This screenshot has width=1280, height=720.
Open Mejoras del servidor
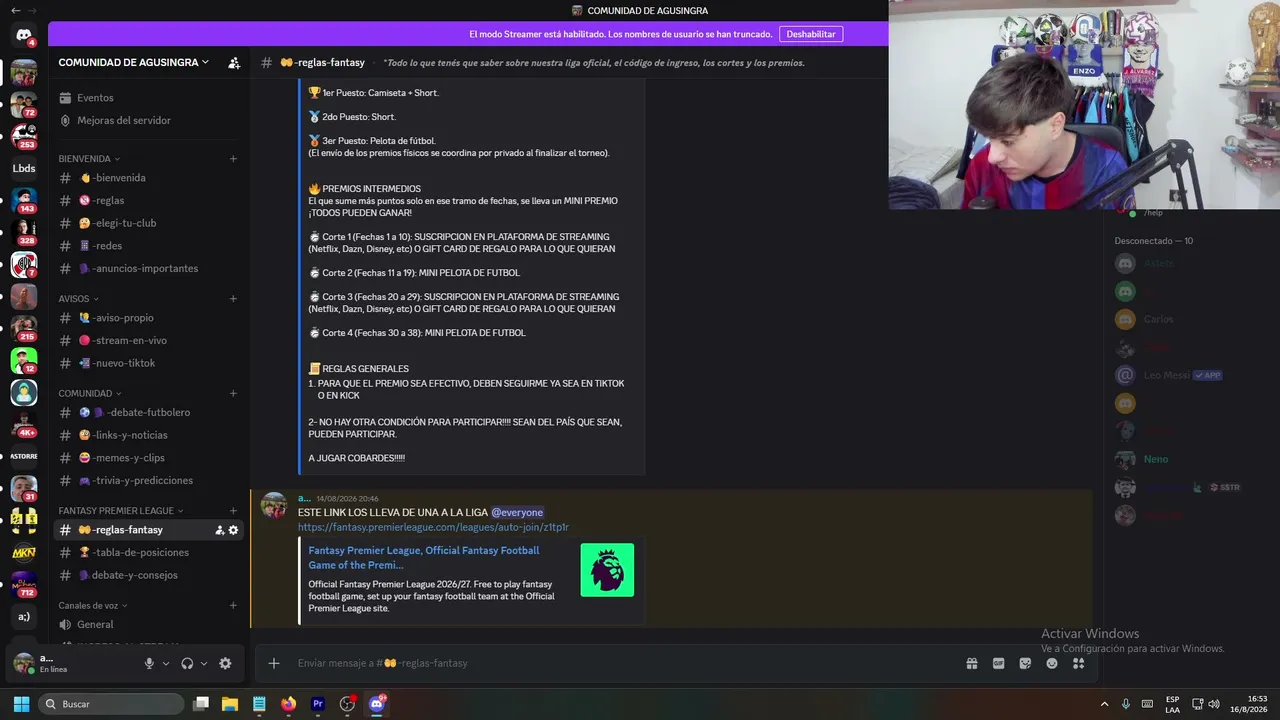[x=148, y=121]
